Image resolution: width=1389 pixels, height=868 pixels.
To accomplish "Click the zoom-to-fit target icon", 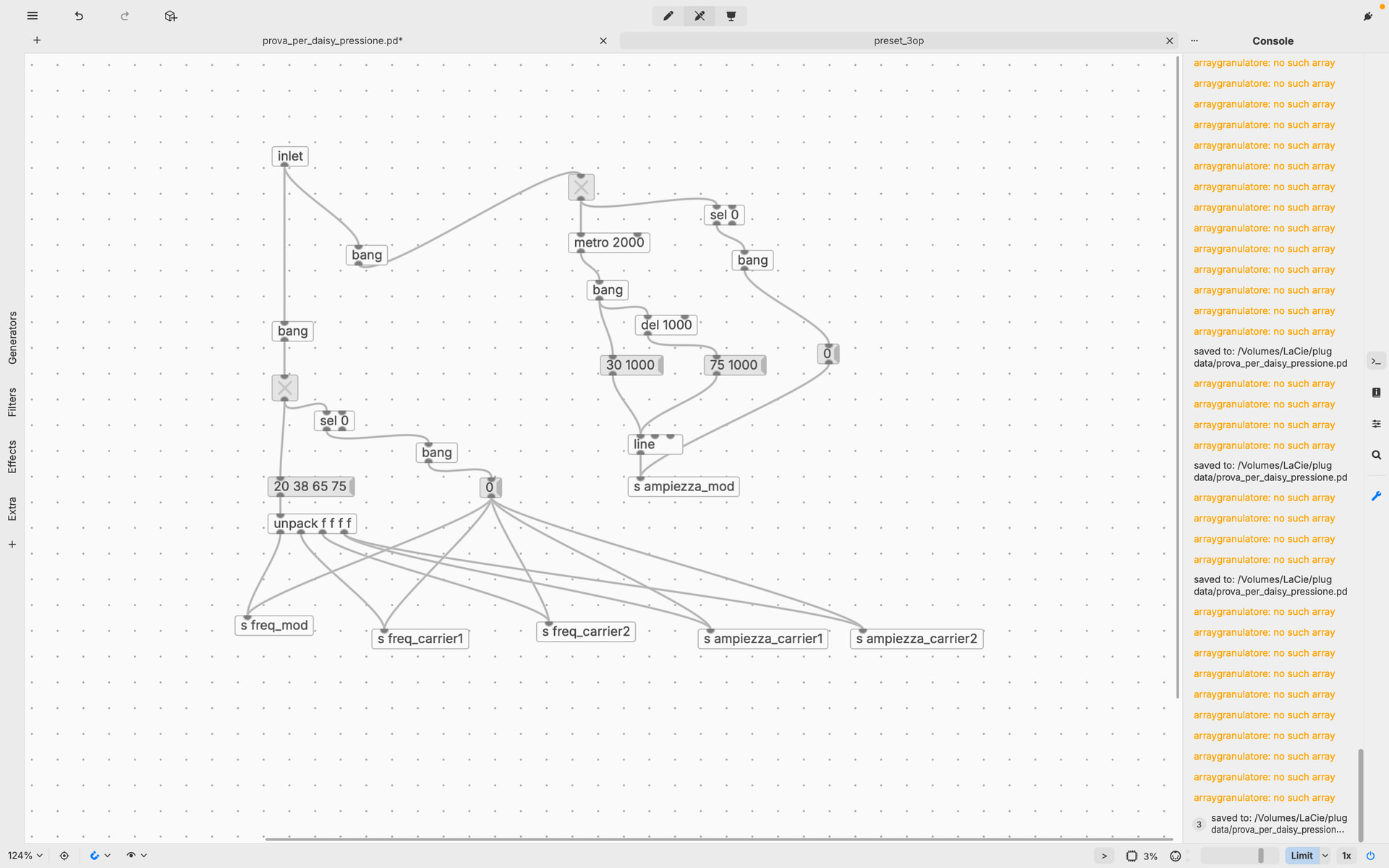I will 64,856.
